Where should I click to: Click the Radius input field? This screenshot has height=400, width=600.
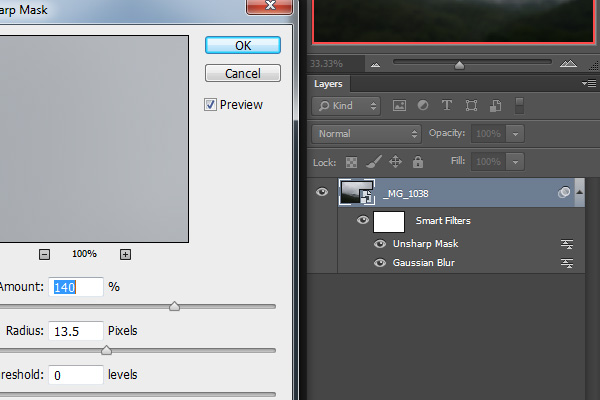pyautogui.click(x=76, y=331)
